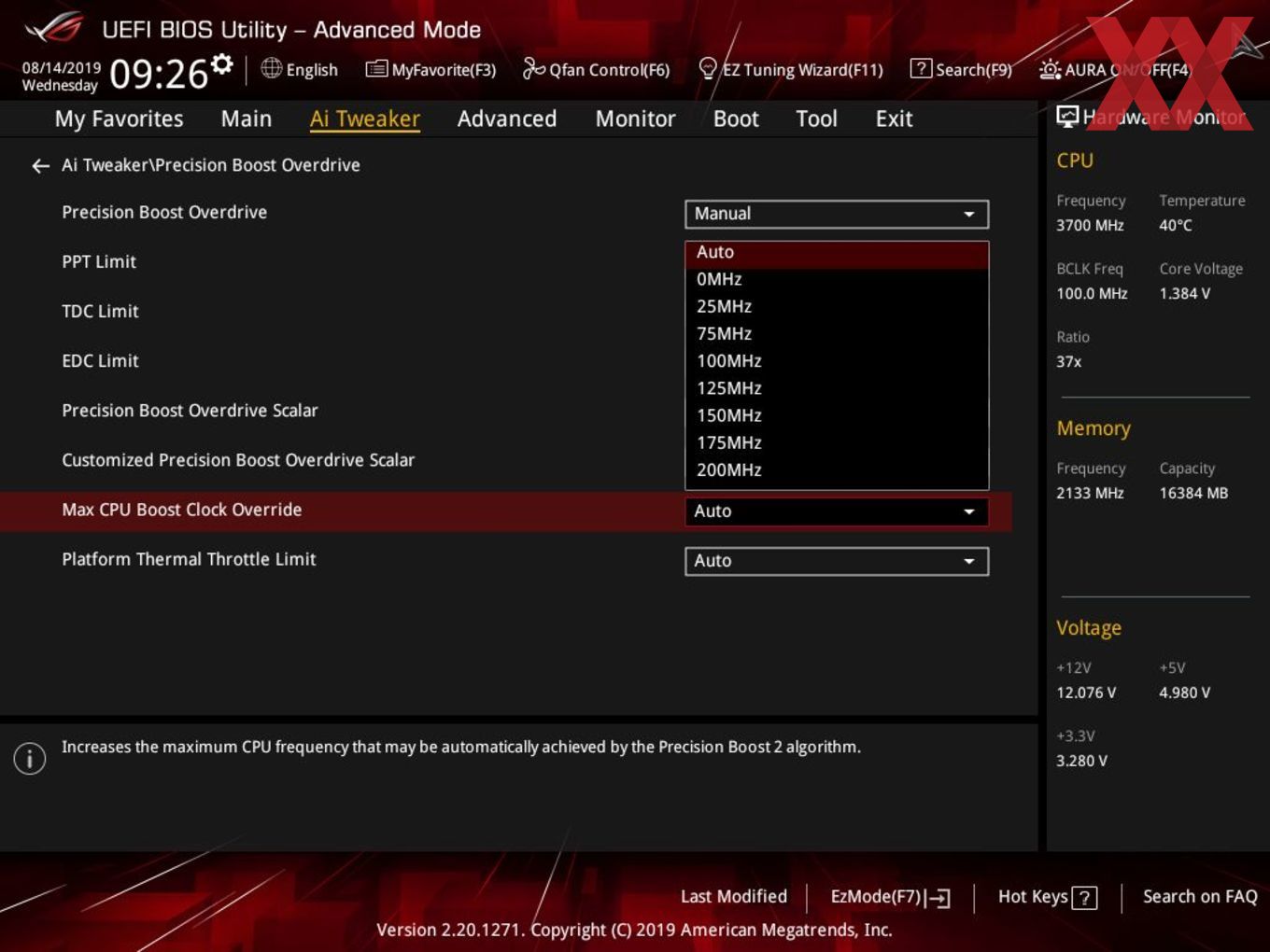The image size is (1270, 952).
Task: Select the PPT Limit row
Action: coord(99,262)
